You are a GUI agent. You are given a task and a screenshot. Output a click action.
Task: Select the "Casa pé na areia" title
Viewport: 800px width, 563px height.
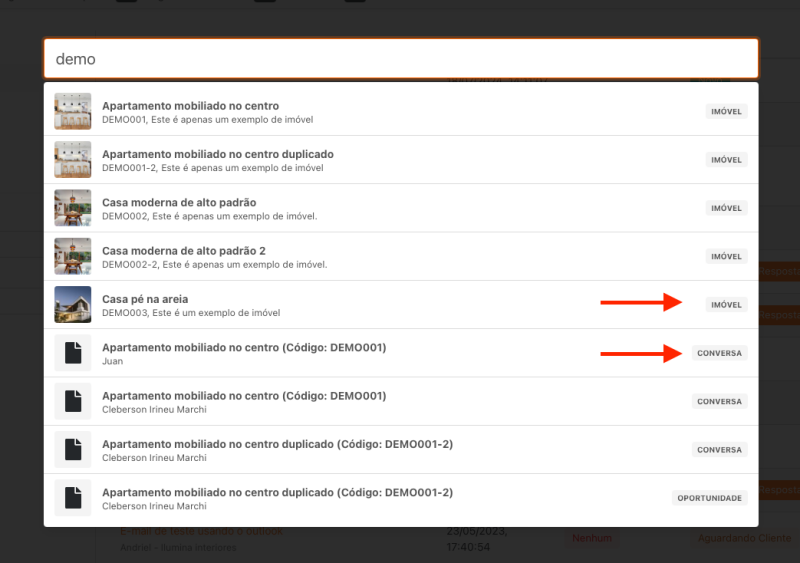[145, 299]
